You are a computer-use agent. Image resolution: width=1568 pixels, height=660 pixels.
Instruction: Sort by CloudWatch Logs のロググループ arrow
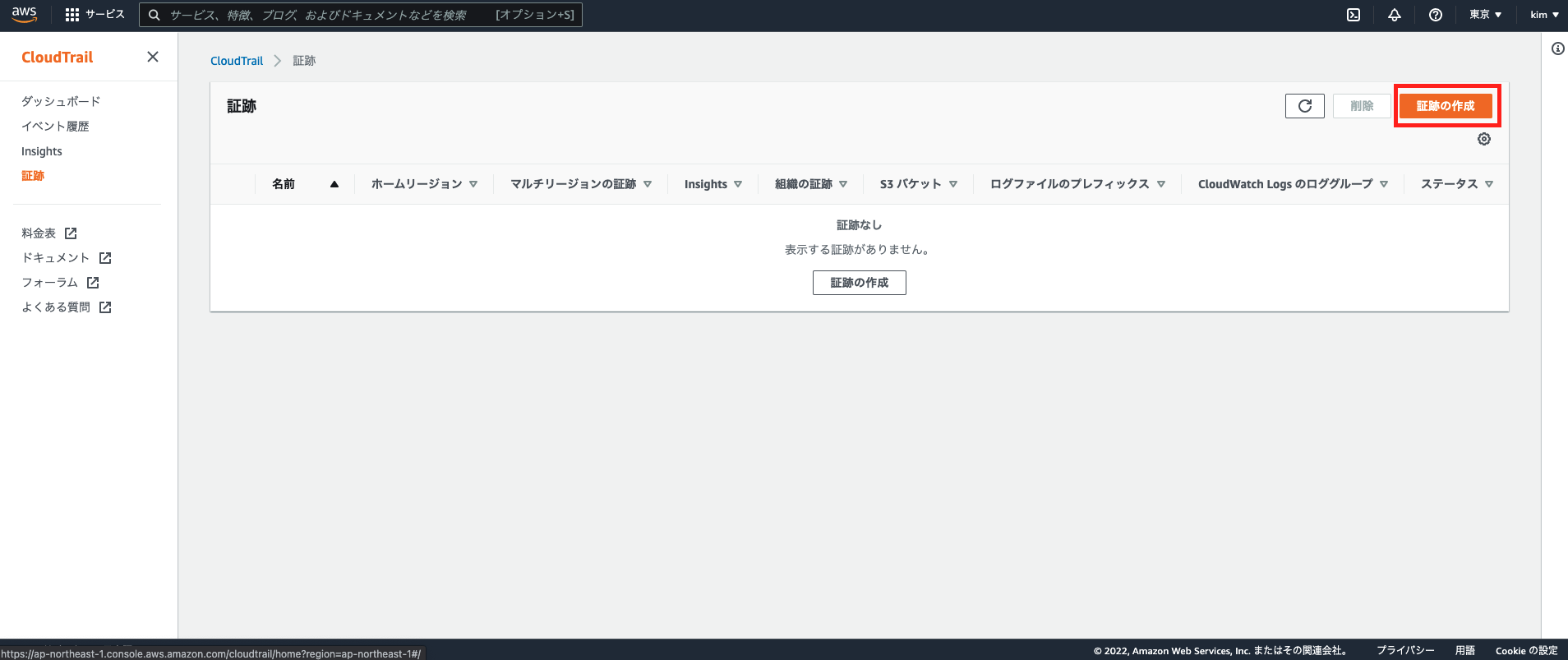[1384, 184]
